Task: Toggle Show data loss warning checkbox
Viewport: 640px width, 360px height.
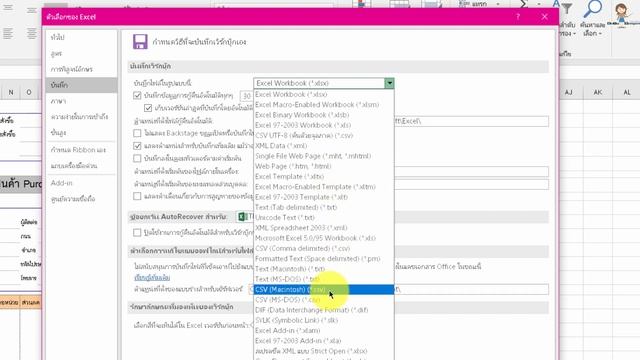Action: point(137,196)
